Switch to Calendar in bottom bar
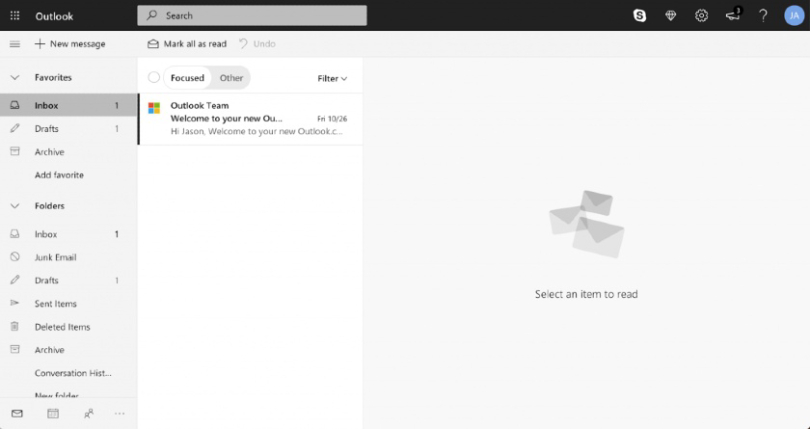This screenshot has height=429, width=810. pyautogui.click(x=53, y=413)
